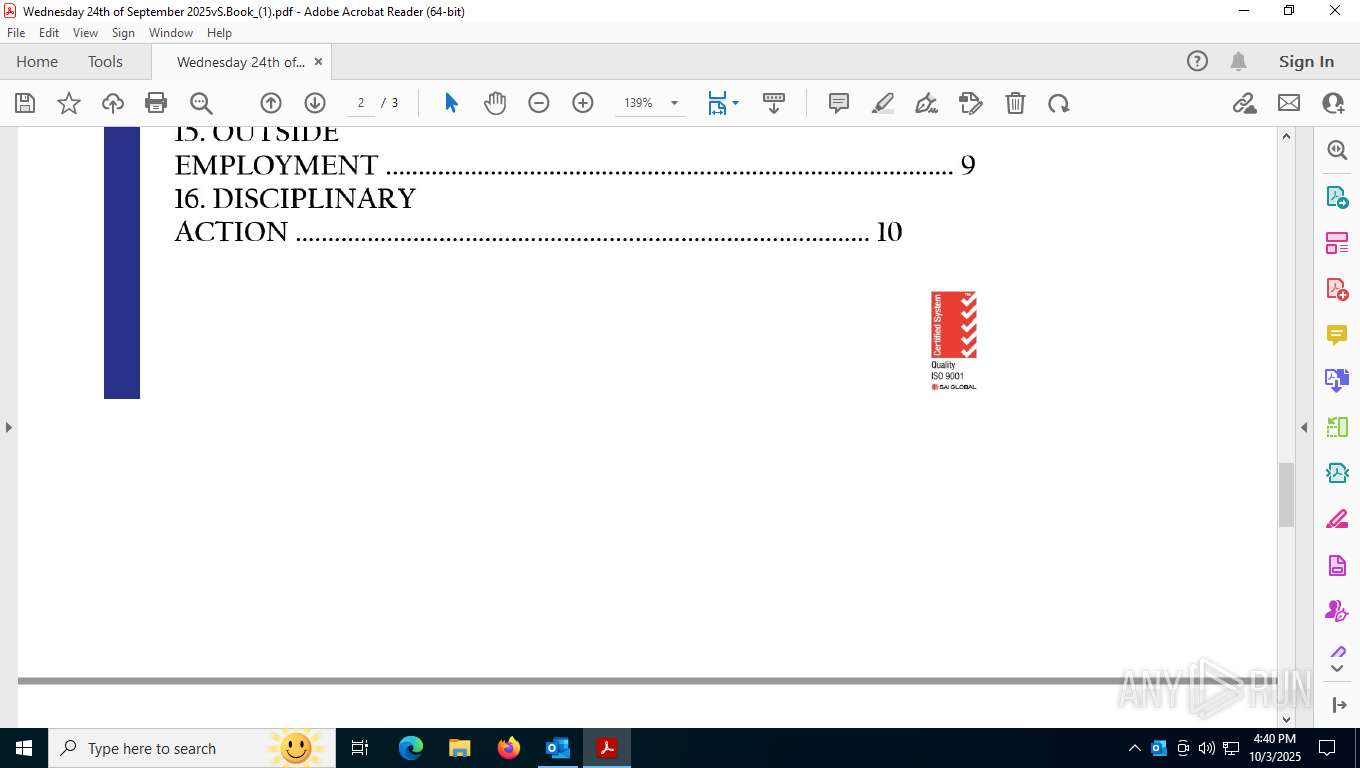Show more tools with down chevron
The height and width of the screenshot is (768, 1360).
(1337, 667)
